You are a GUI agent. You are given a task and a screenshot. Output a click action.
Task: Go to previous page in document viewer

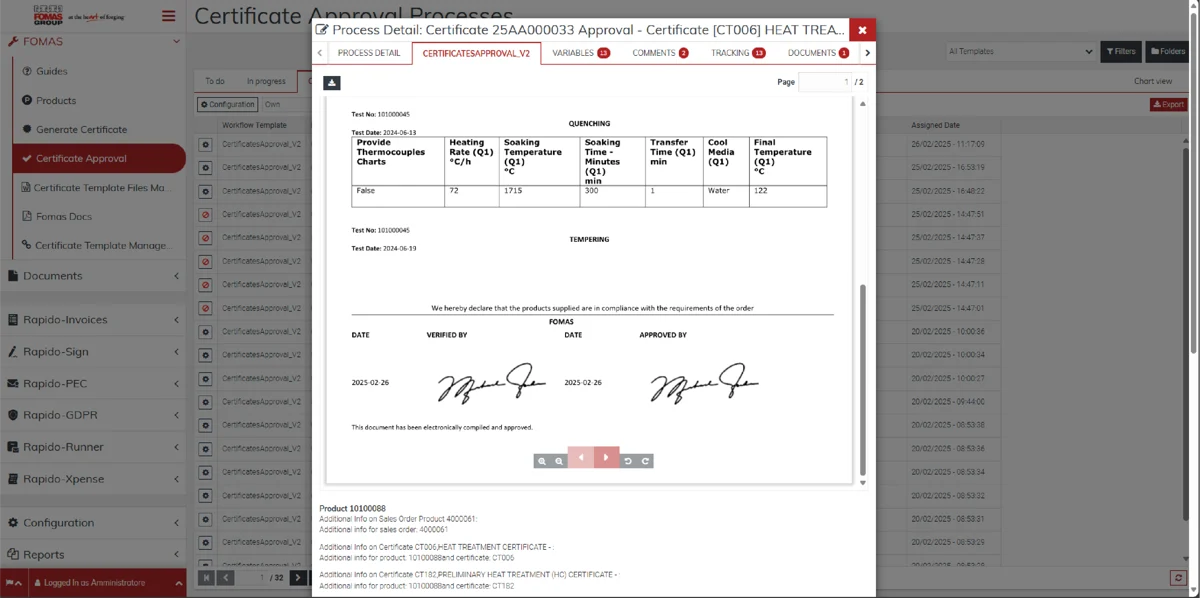point(581,458)
